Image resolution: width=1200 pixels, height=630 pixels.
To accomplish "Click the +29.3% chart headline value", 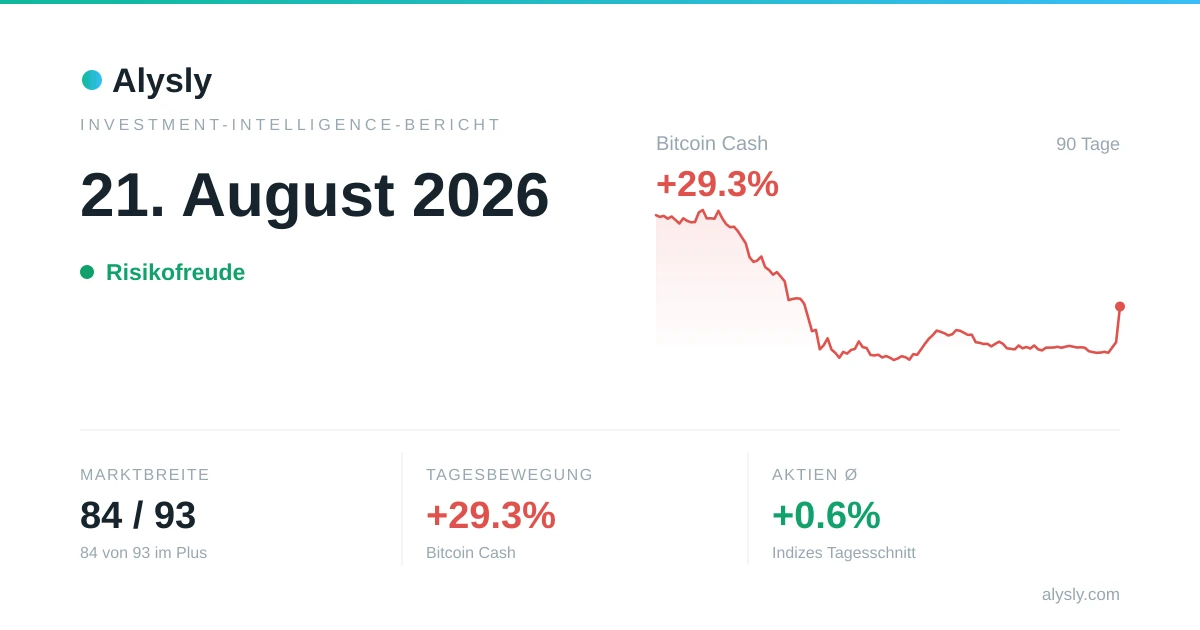I will tap(717, 184).
